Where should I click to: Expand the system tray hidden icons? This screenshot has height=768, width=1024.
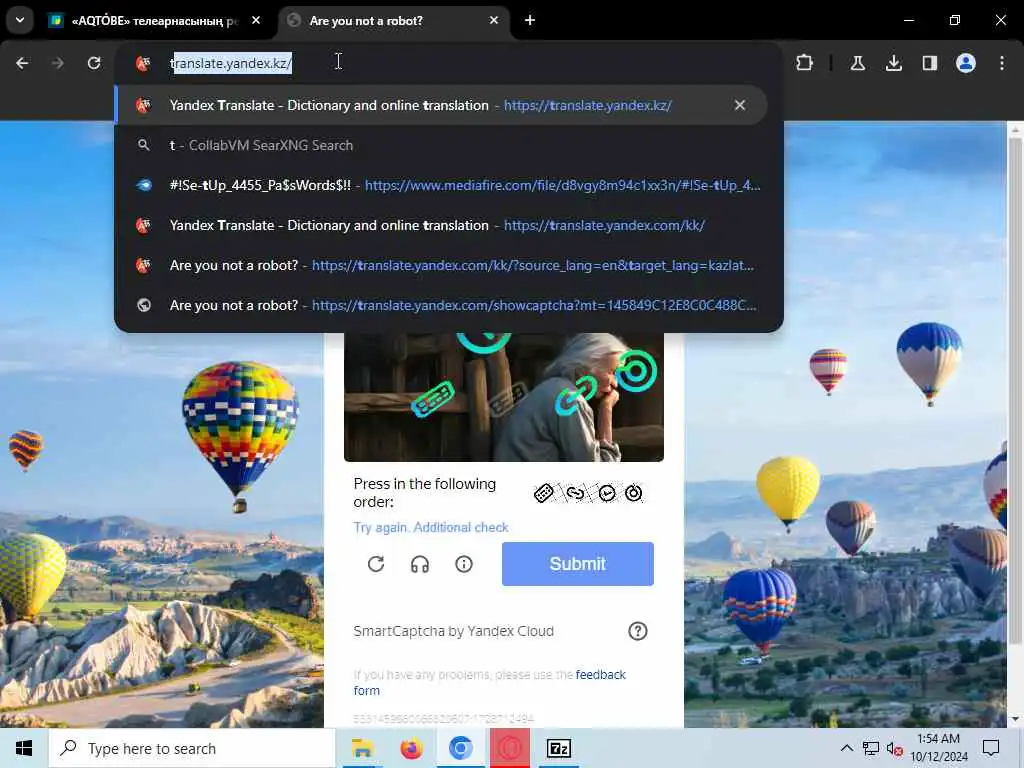coord(846,748)
